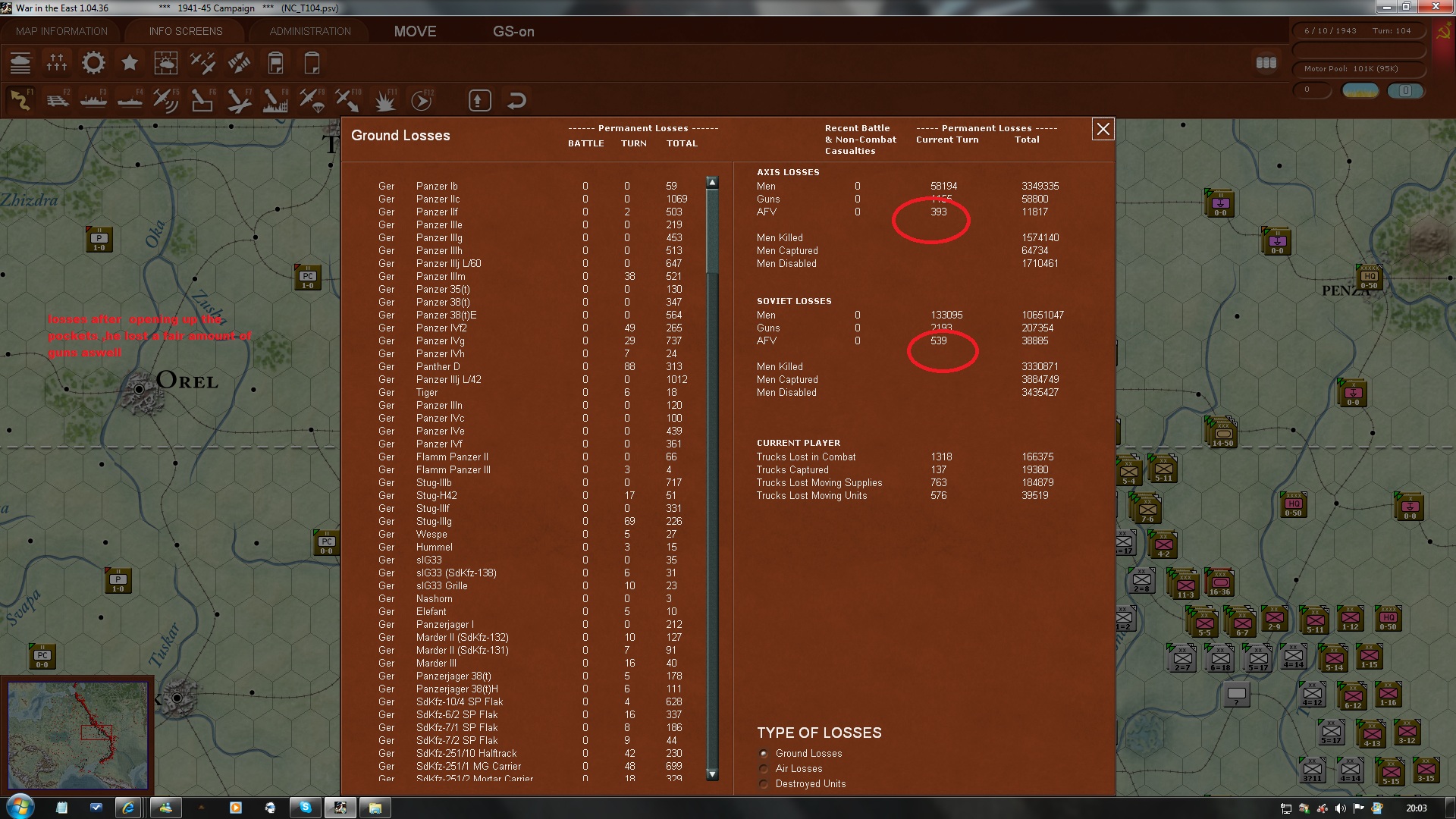This screenshot has height=819, width=1456.
Task: Select Destroyed Units radio option
Action: [x=764, y=784]
